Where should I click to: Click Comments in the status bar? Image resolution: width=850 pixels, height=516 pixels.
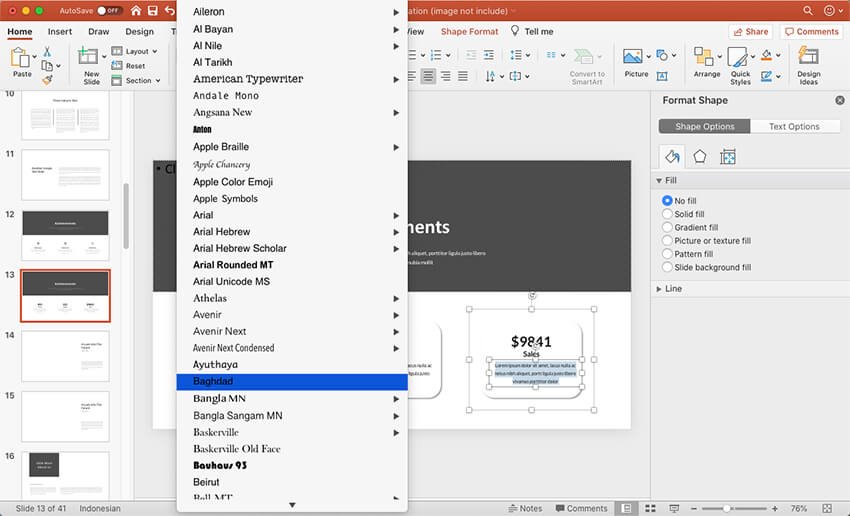click(581, 508)
